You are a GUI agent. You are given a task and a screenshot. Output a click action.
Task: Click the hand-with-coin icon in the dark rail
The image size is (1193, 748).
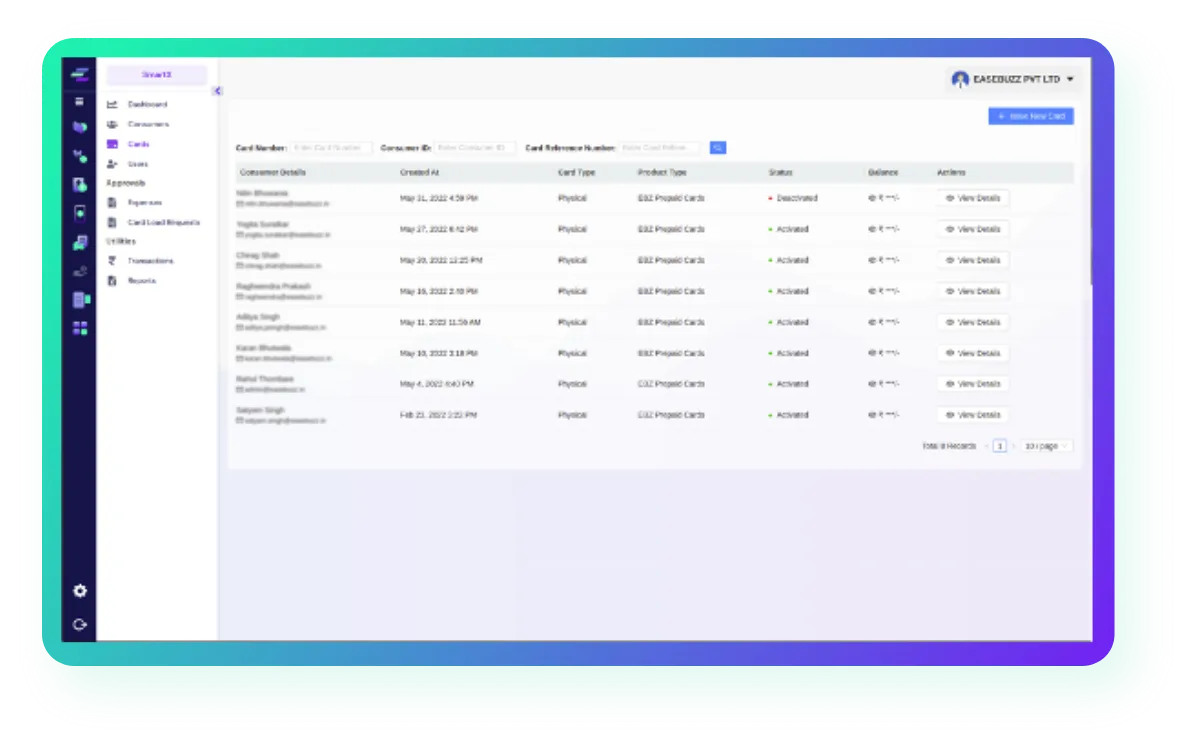pos(80,272)
